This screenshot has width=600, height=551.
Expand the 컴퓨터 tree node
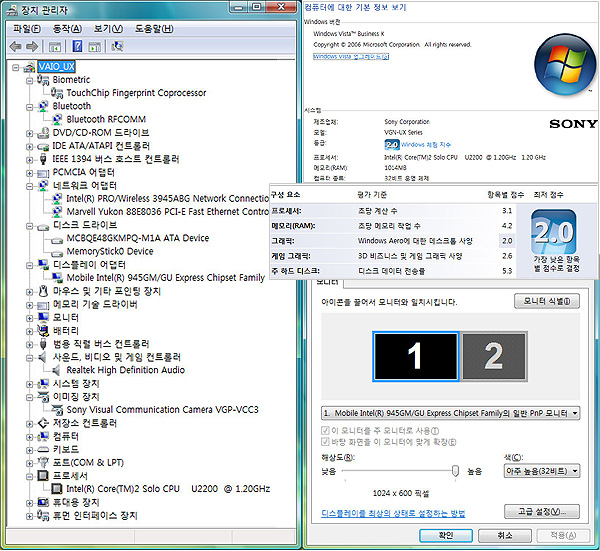pyautogui.click(x=29, y=437)
